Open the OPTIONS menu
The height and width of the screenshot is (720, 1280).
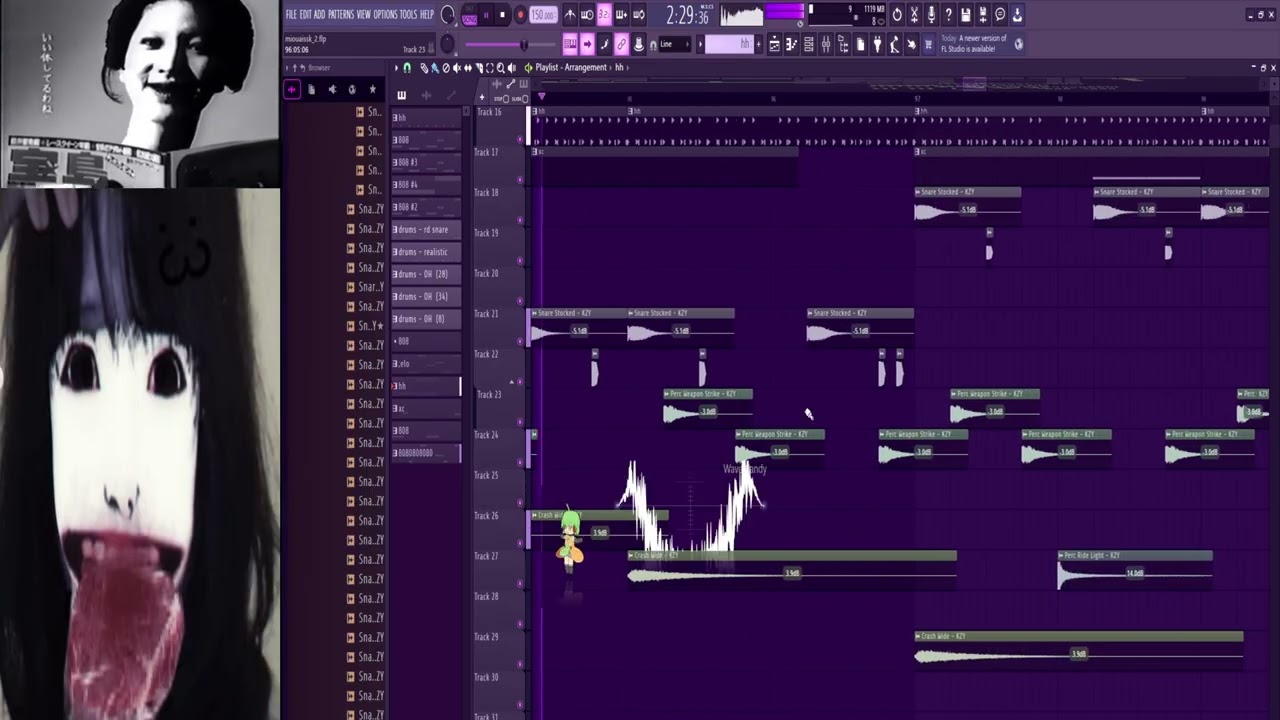[385, 14]
